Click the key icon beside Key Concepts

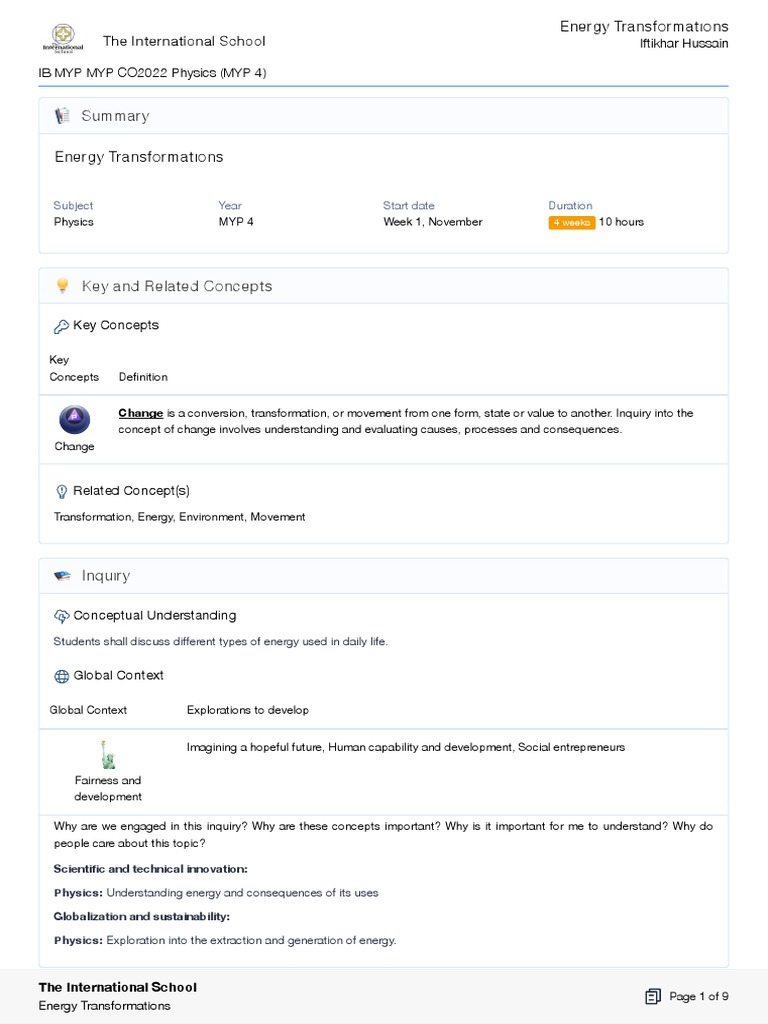pos(60,326)
